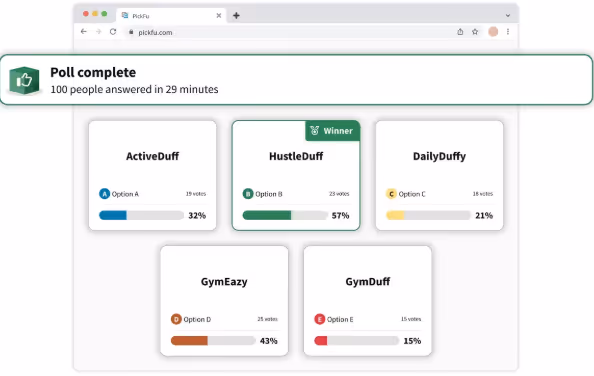Click the green macOS fullscreen button
The image size is (594, 376).
pos(104,14)
